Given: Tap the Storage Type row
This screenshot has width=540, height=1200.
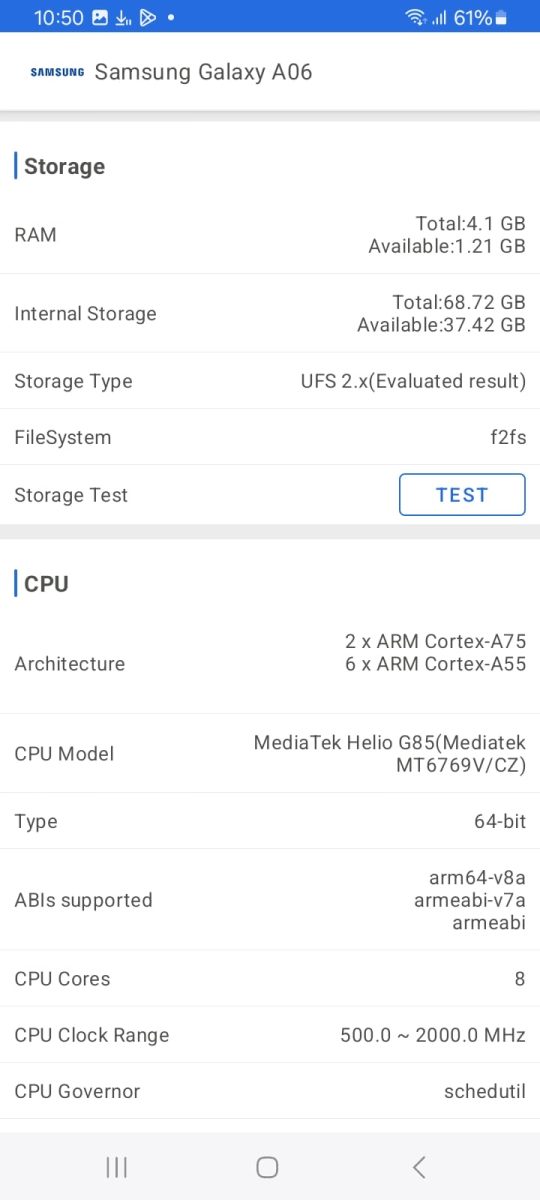Looking at the screenshot, I should (270, 381).
